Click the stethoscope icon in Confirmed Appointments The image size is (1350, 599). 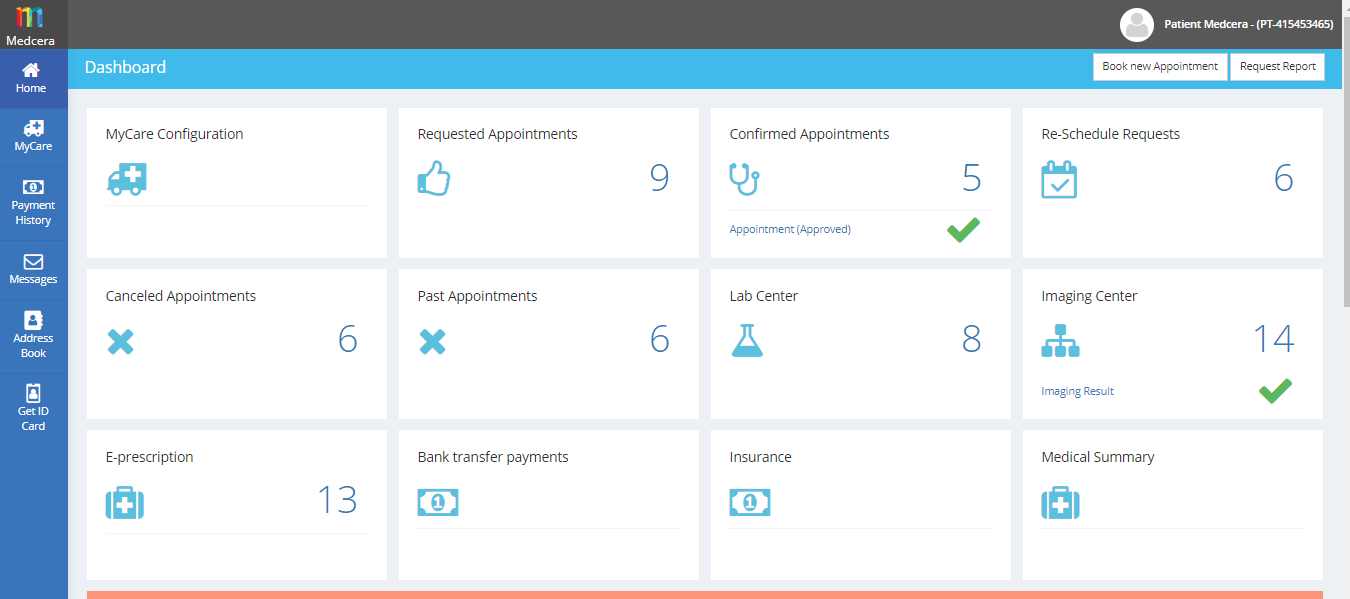click(x=744, y=179)
